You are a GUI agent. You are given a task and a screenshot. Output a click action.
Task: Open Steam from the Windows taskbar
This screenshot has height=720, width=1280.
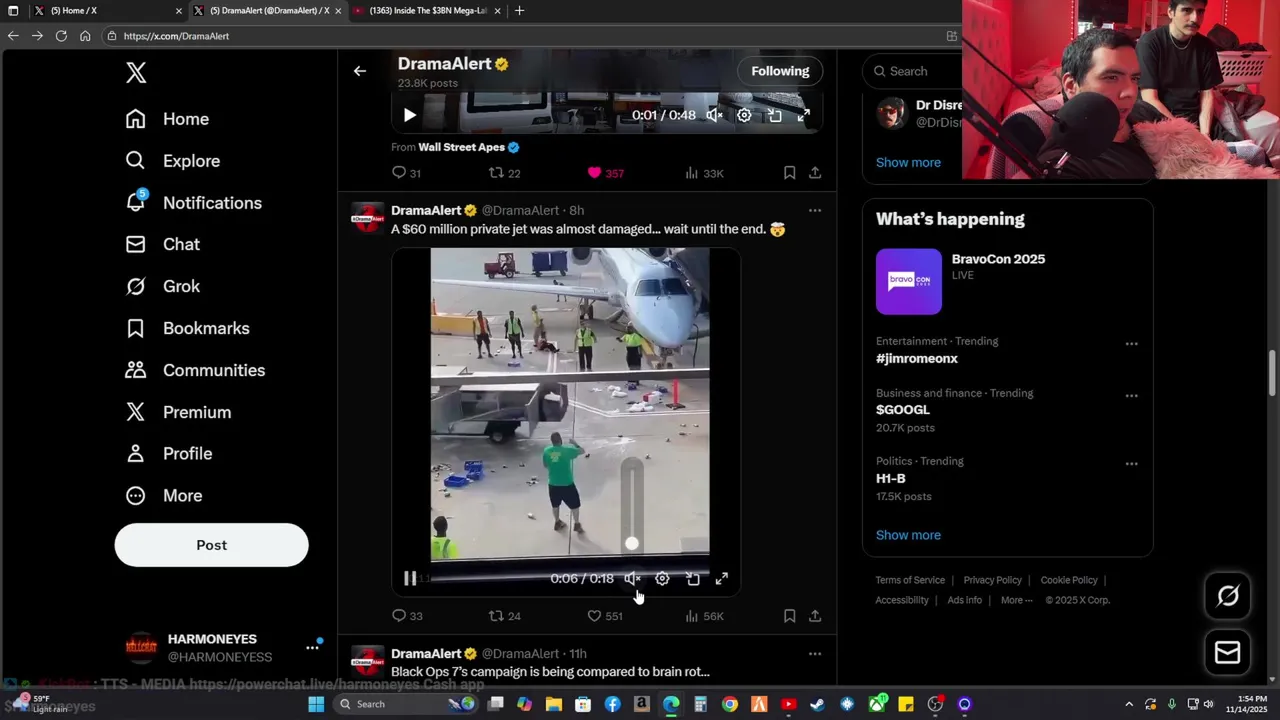[x=817, y=704]
